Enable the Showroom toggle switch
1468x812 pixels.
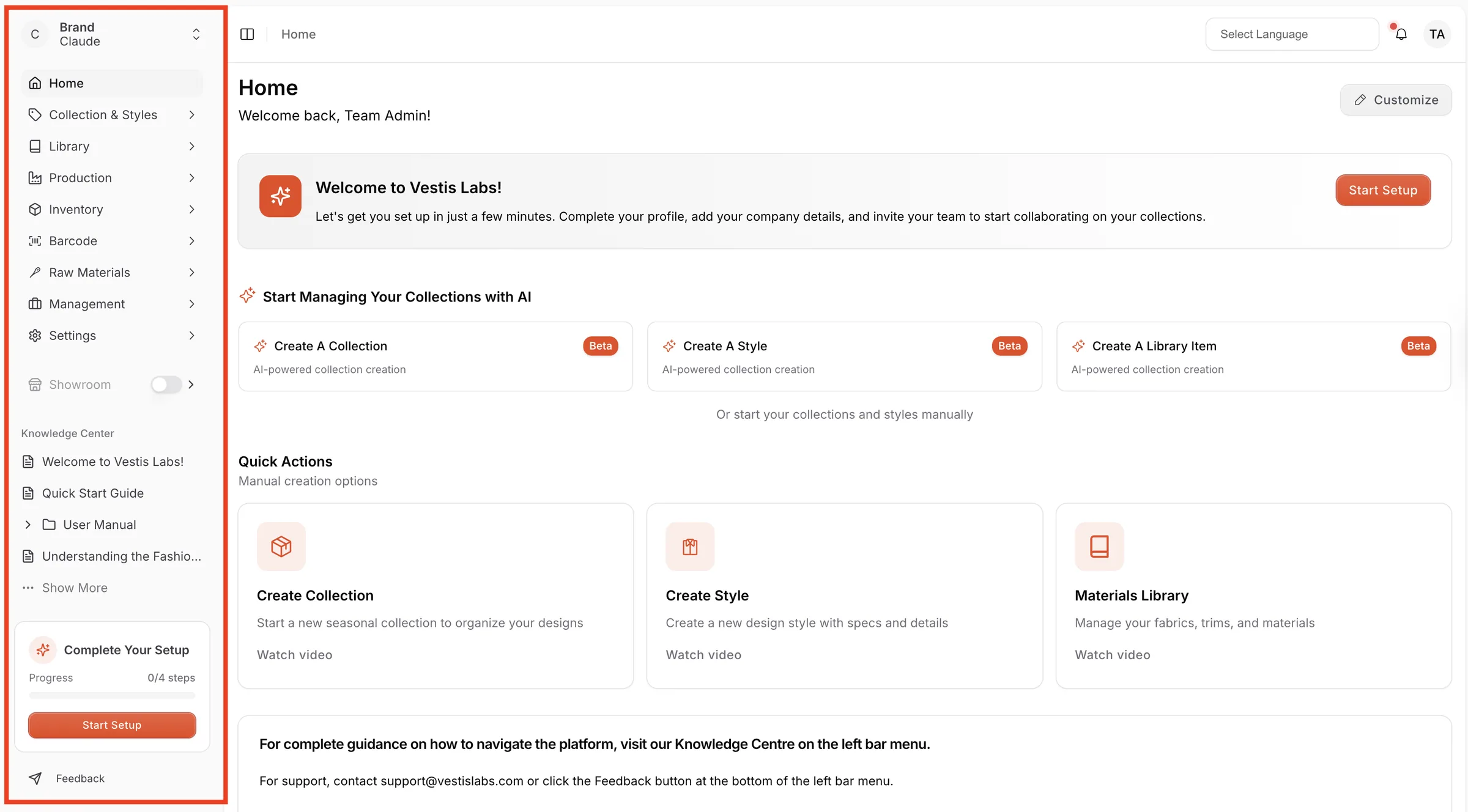166,385
